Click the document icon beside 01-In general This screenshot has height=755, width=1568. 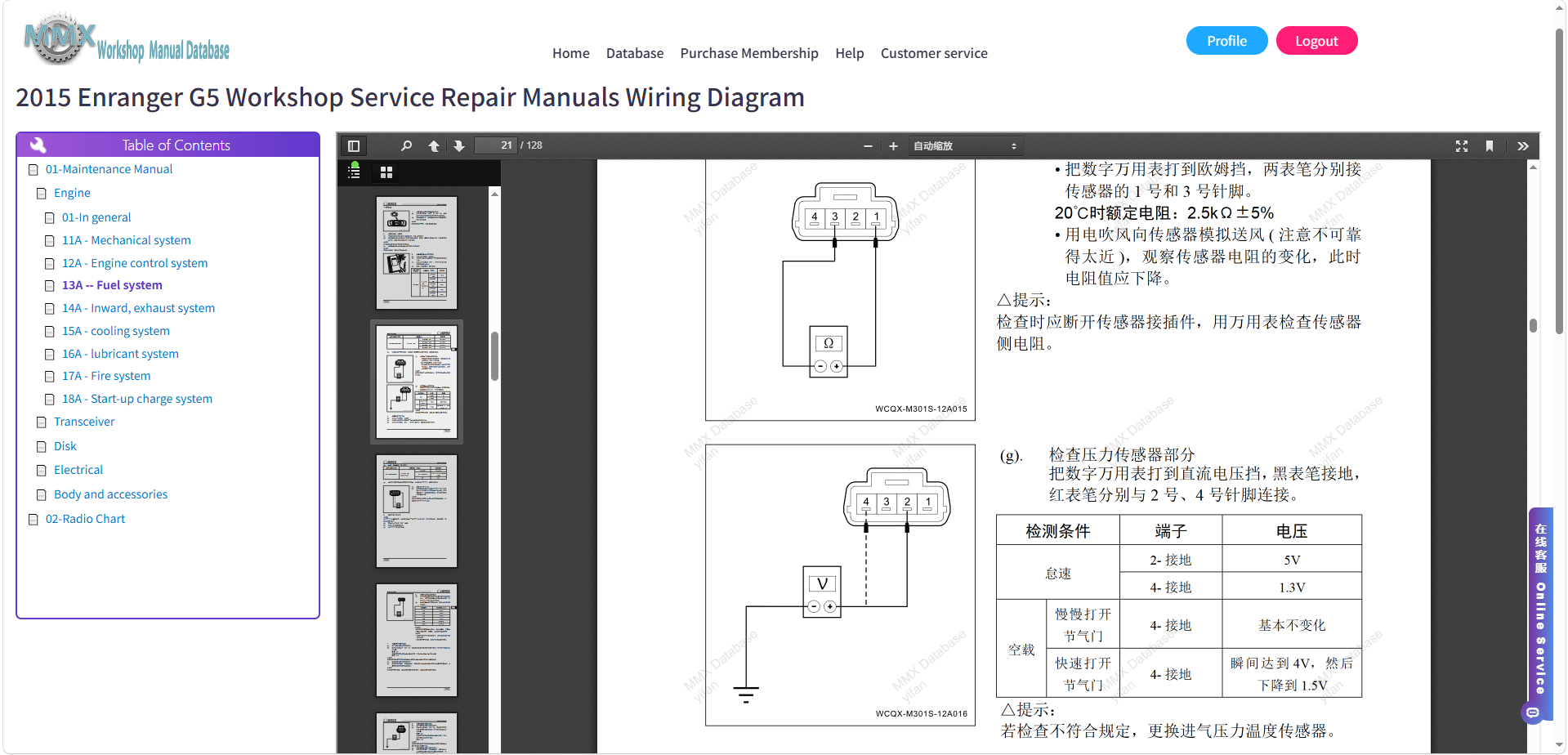point(50,218)
